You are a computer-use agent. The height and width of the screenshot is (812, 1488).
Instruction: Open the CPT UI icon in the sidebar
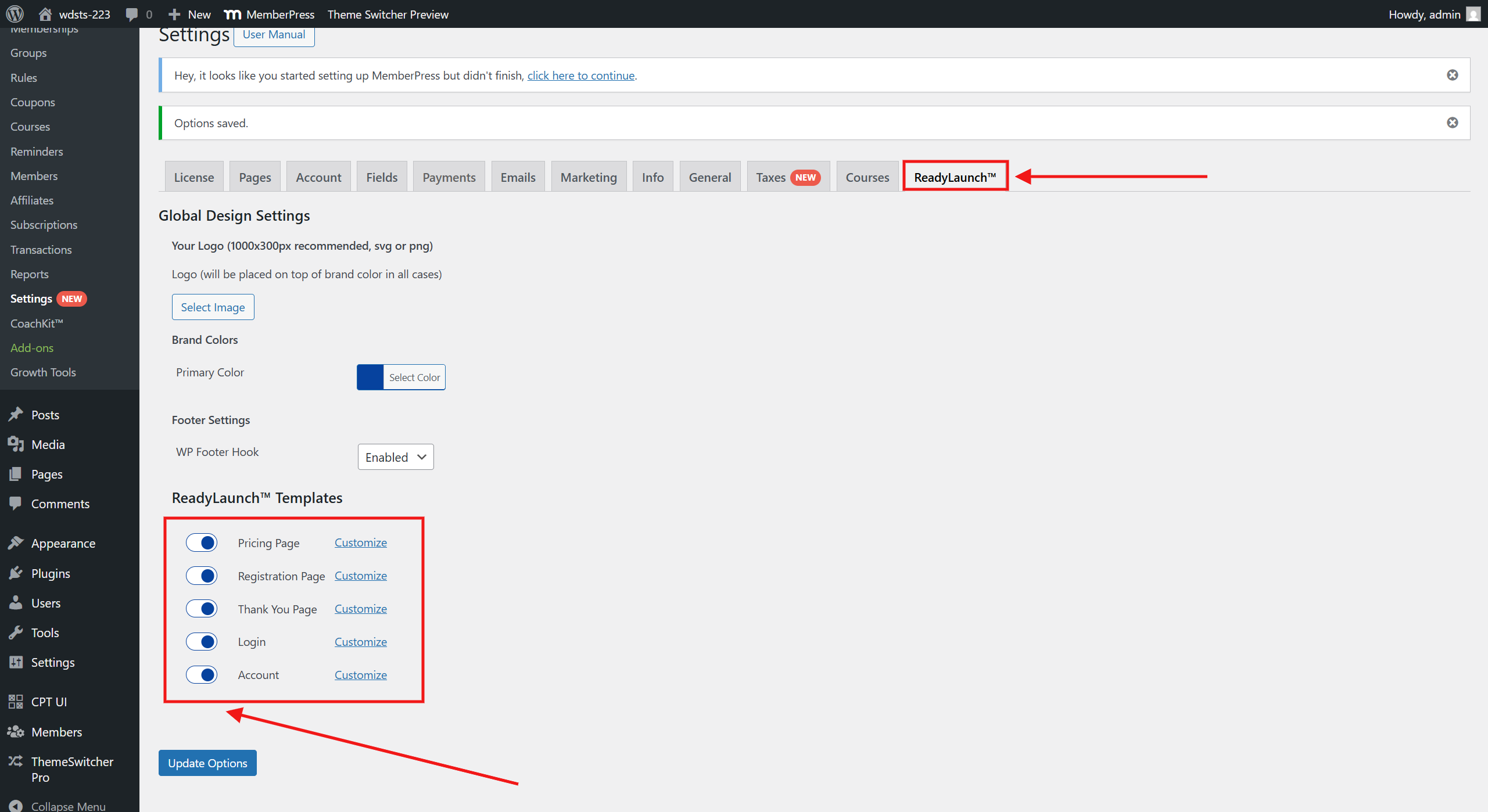coord(16,702)
